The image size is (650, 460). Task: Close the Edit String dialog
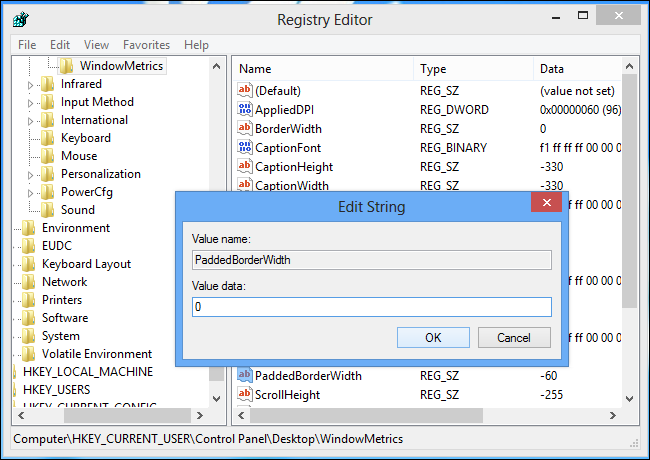[x=547, y=202]
